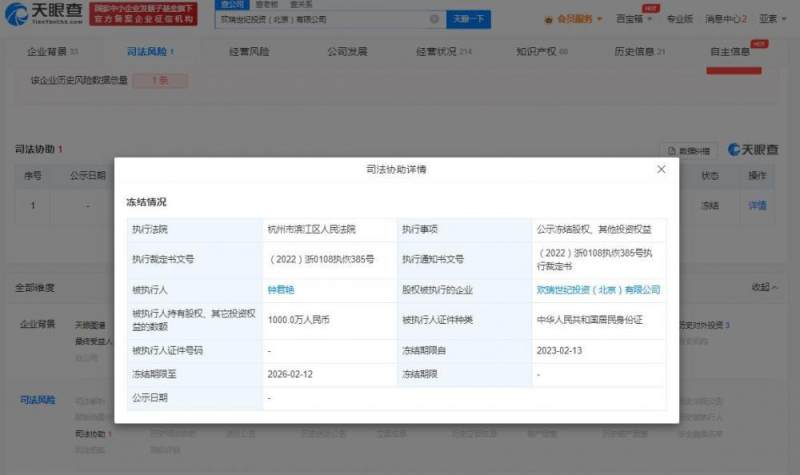Open the 股权被执行的企业 company link
Screen dimensions: 800x475
coord(598,290)
